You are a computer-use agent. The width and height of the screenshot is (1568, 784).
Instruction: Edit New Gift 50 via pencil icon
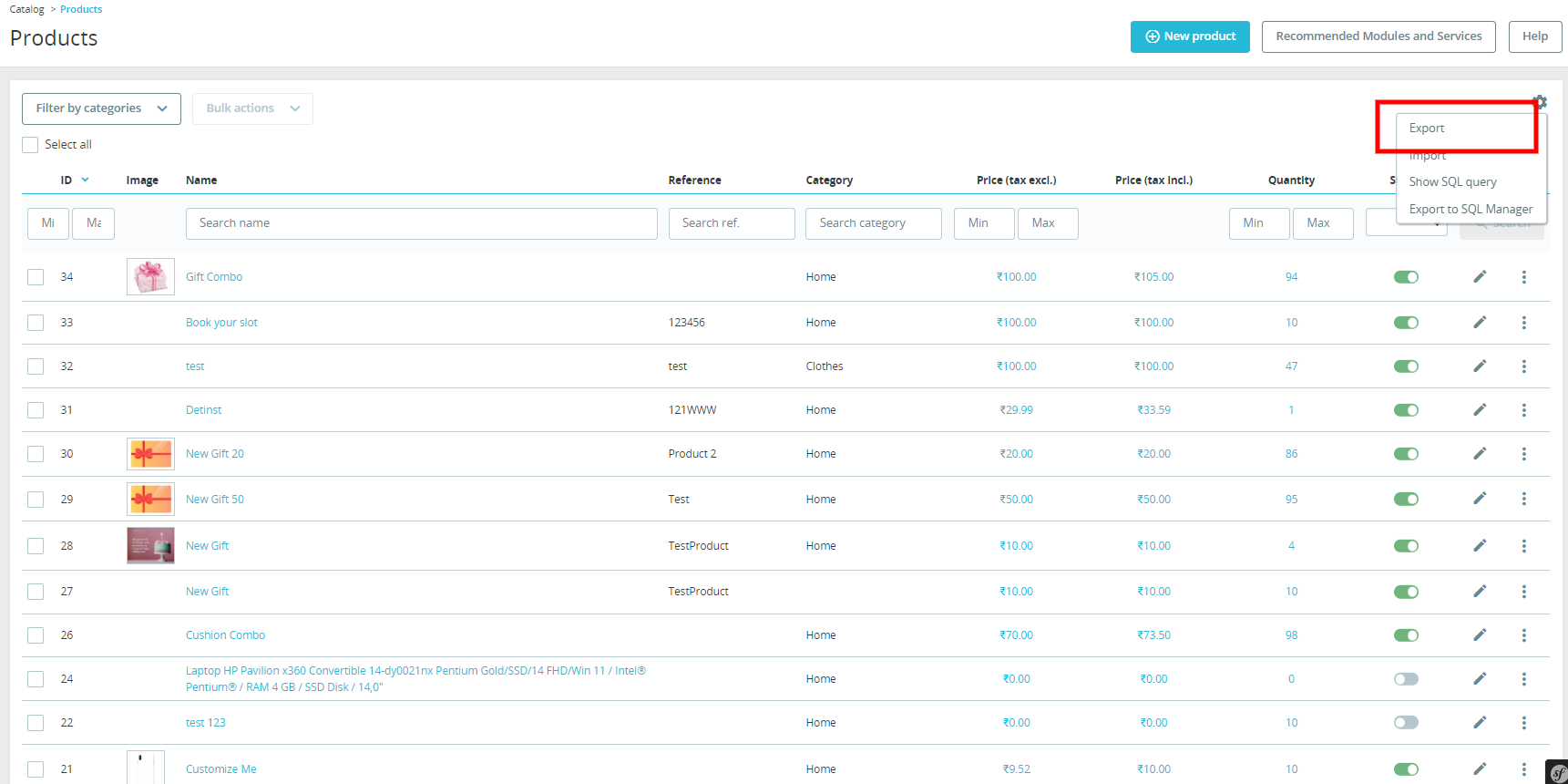pyautogui.click(x=1480, y=498)
